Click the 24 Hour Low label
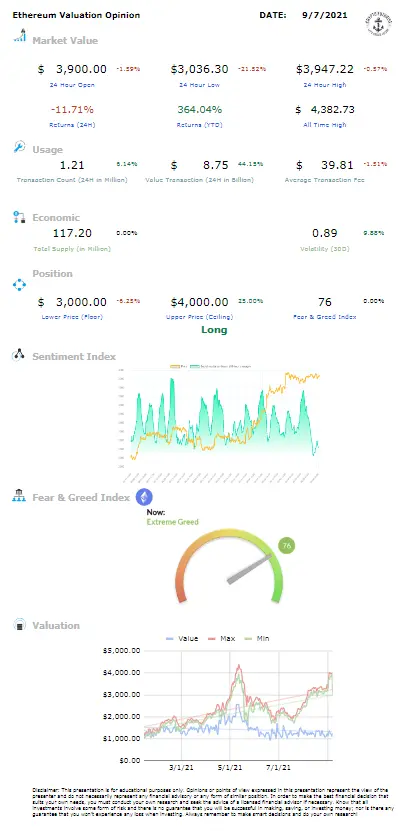 199,85
